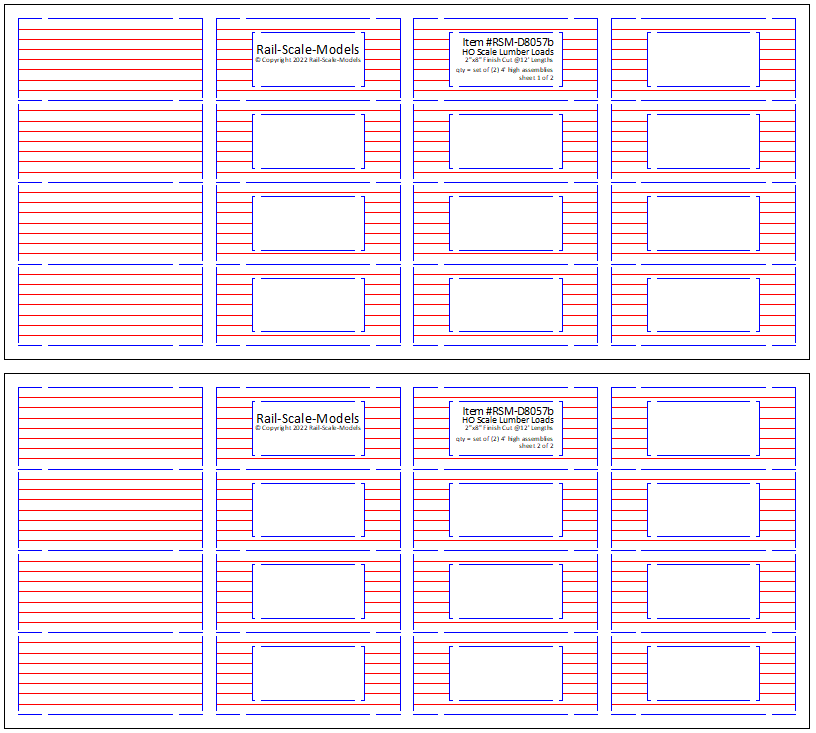Click 'HO Scale Lumber Loads' on the bottom sheet

point(507,420)
